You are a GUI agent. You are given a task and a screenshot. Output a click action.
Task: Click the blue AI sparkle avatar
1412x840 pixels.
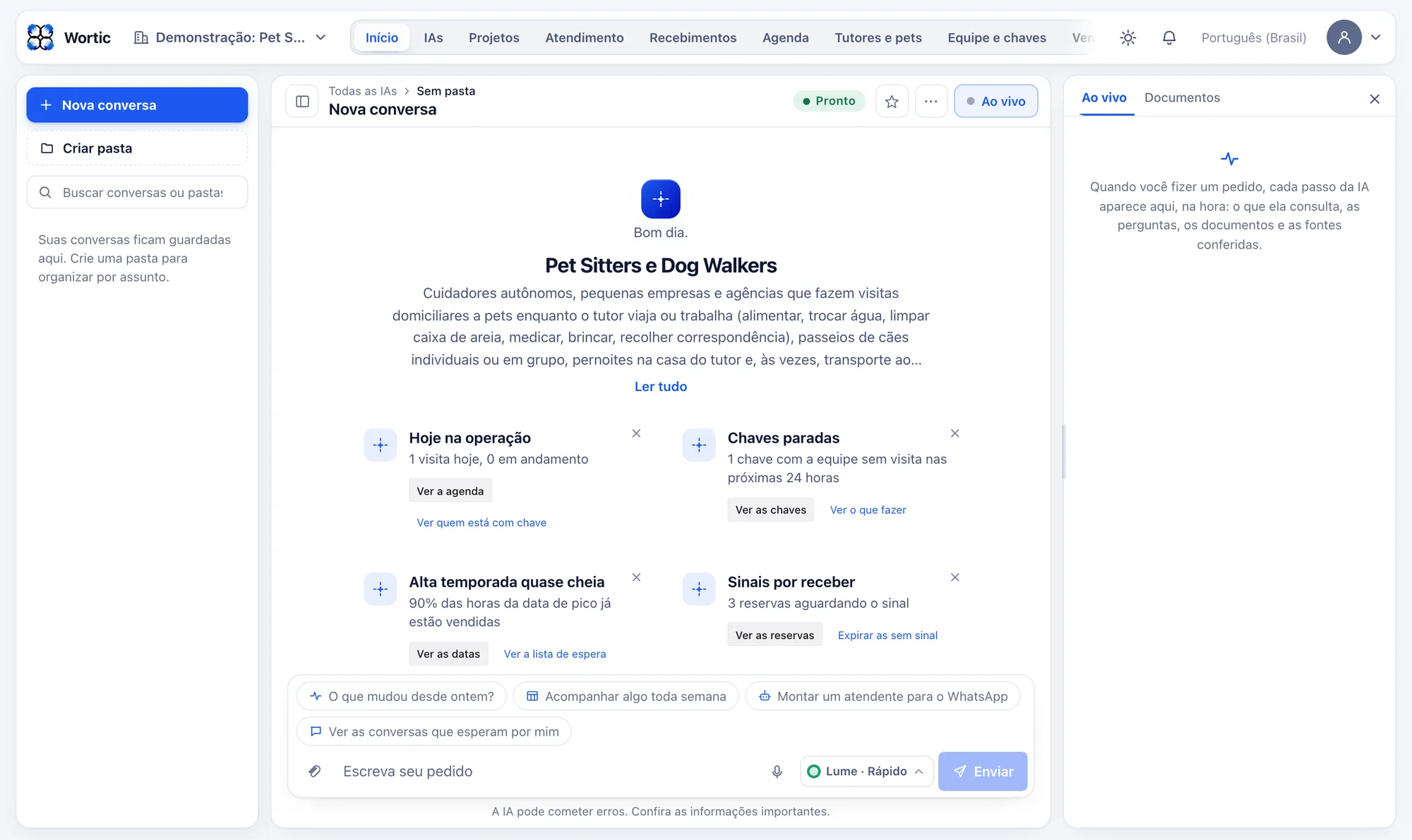click(x=661, y=199)
